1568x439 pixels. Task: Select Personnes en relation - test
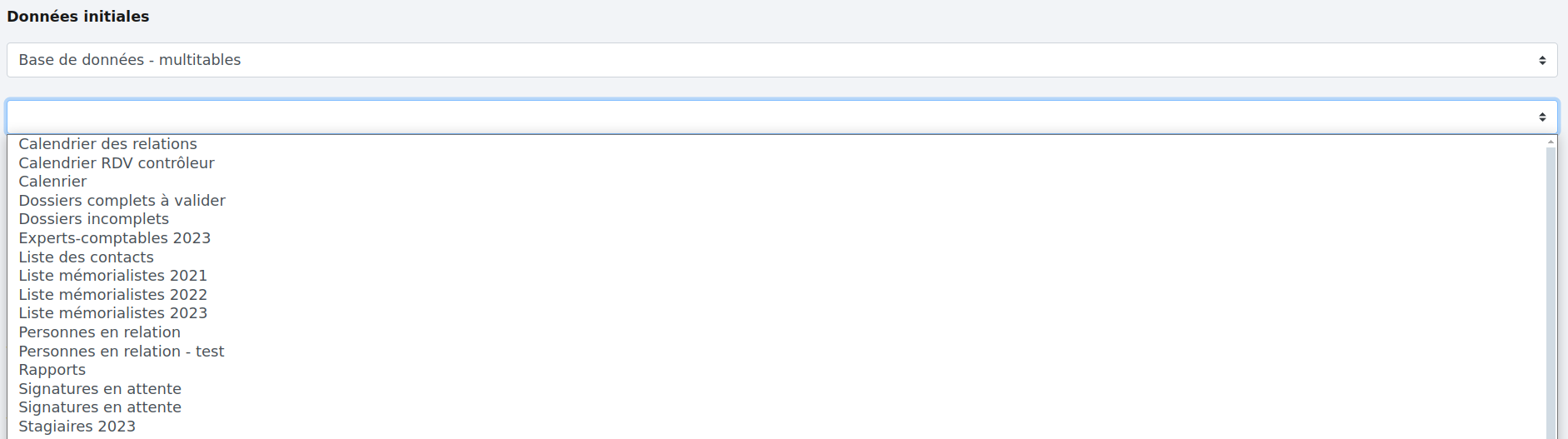tap(121, 352)
